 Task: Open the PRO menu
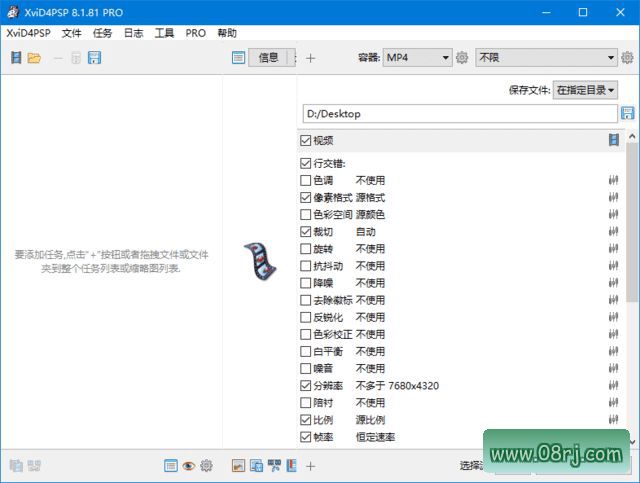(x=196, y=33)
